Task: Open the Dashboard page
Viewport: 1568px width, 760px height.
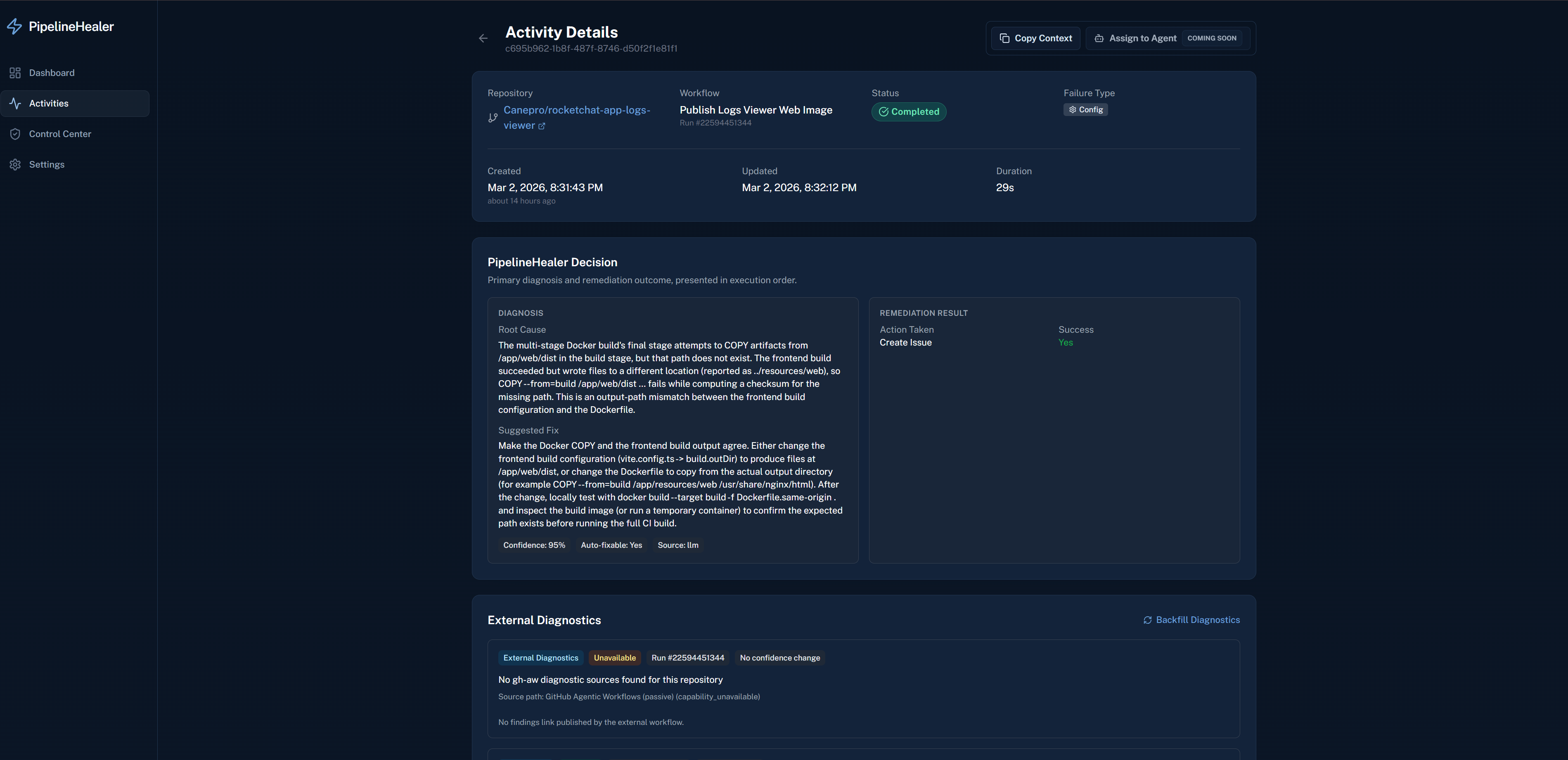Action: tap(75, 73)
